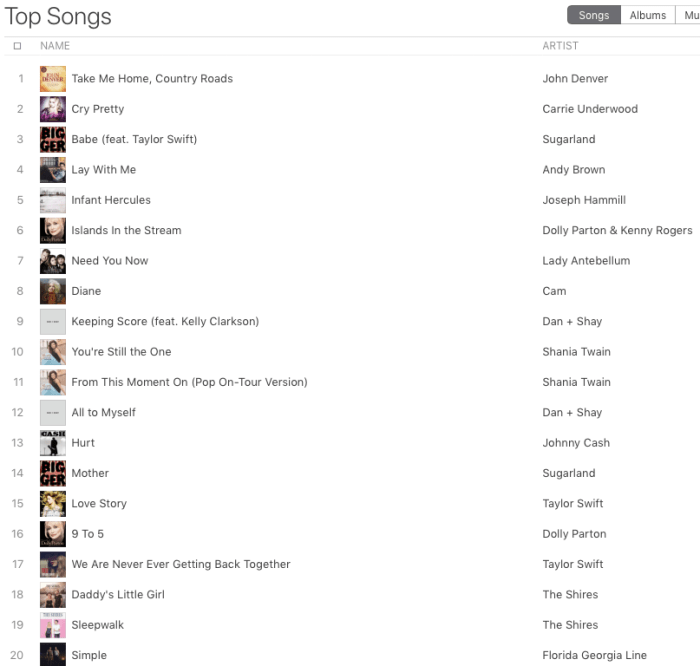Image resolution: width=700 pixels, height=666 pixels.
Task: Click the album art for Need You Now
Action: click(53, 261)
